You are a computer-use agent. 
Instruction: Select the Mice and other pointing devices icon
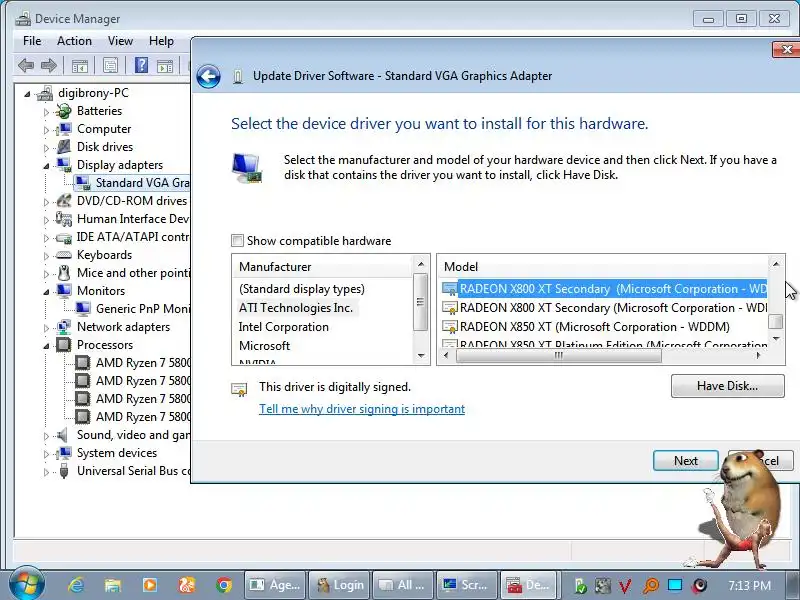pos(64,273)
